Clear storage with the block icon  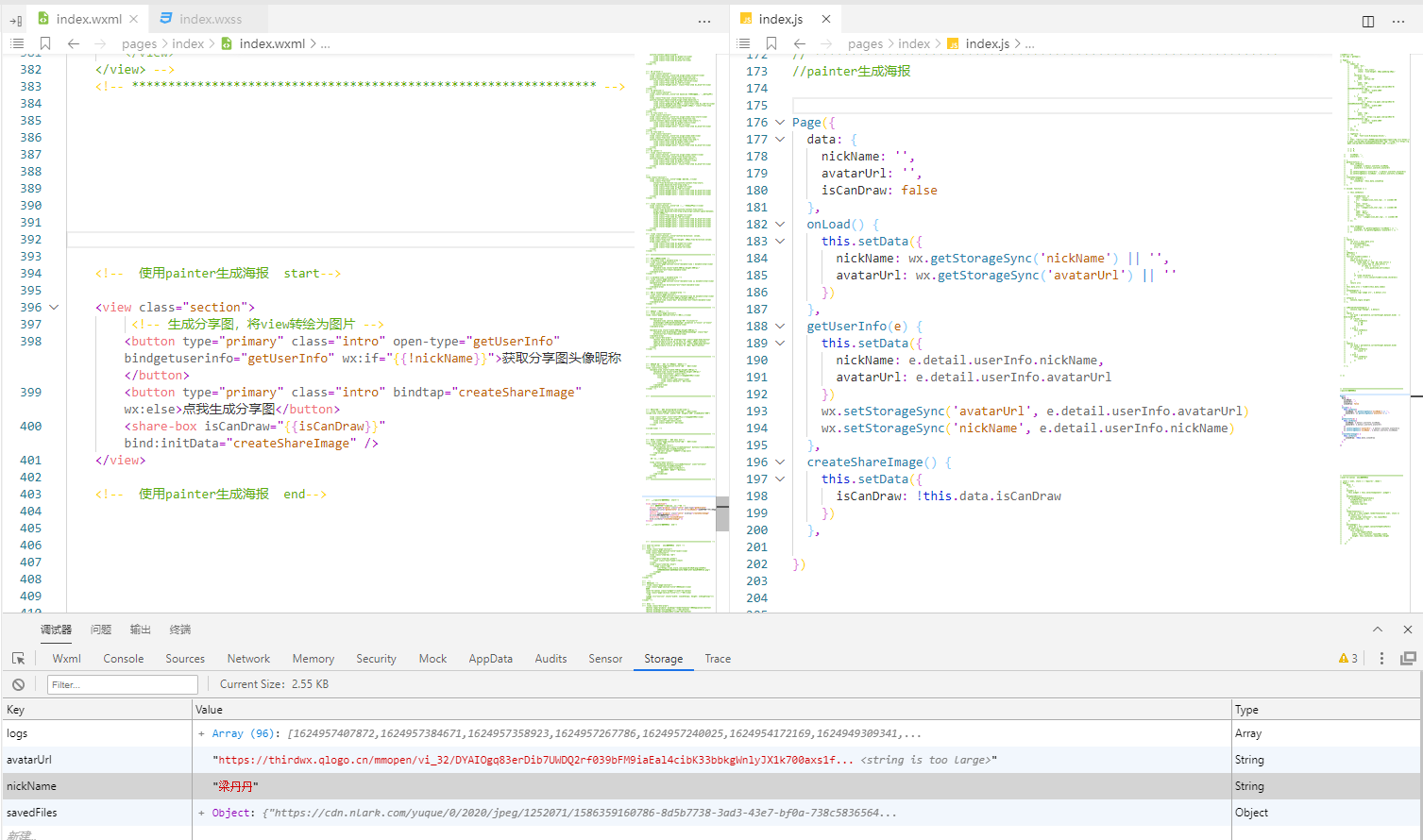coord(18,684)
